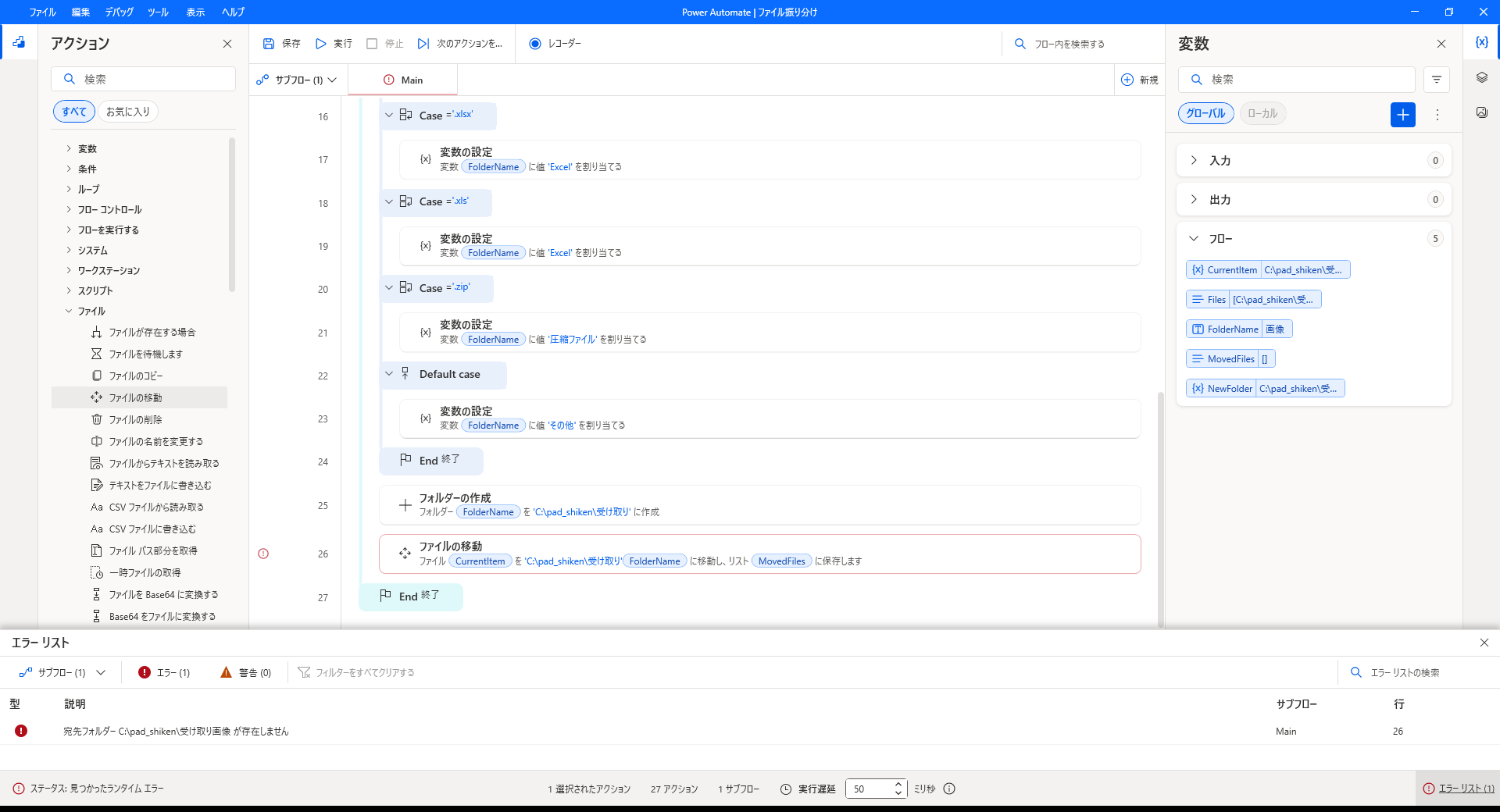Collapse the フロー variables section
1500x812 pixels.
point(1194,238)
